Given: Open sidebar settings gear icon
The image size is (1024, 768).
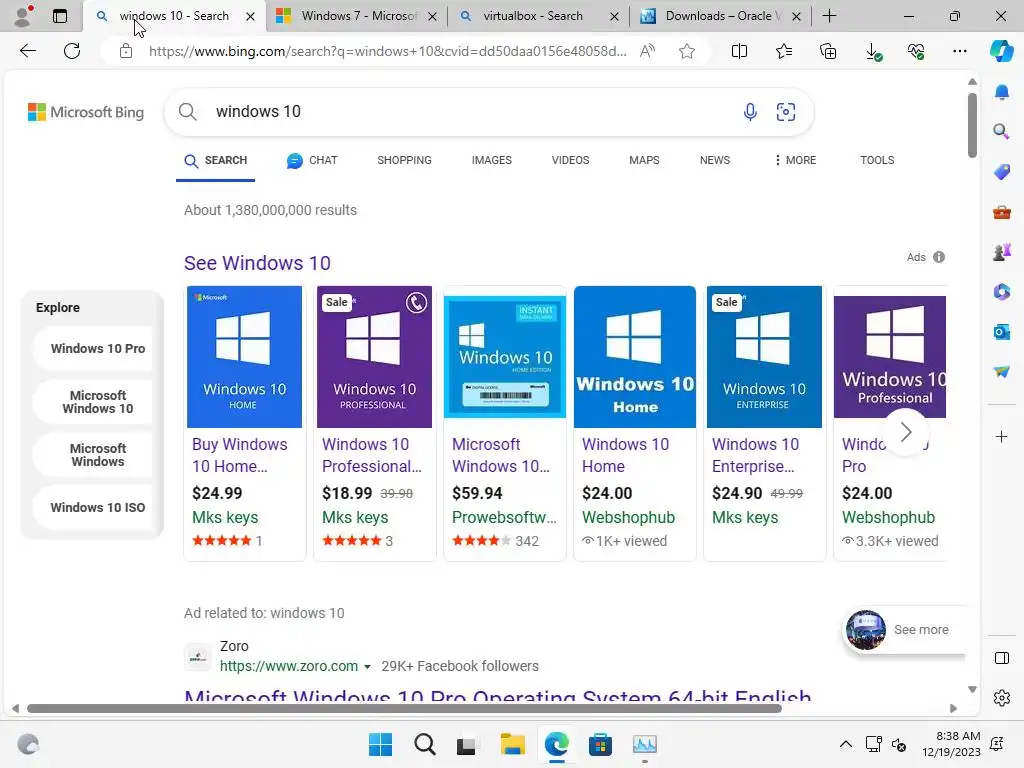Looking at the screenshot, I should tap(1002, 698).
